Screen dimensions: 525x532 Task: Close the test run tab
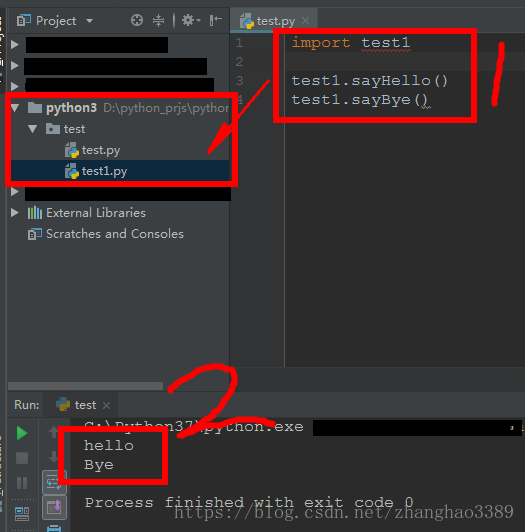coord(106,405)
